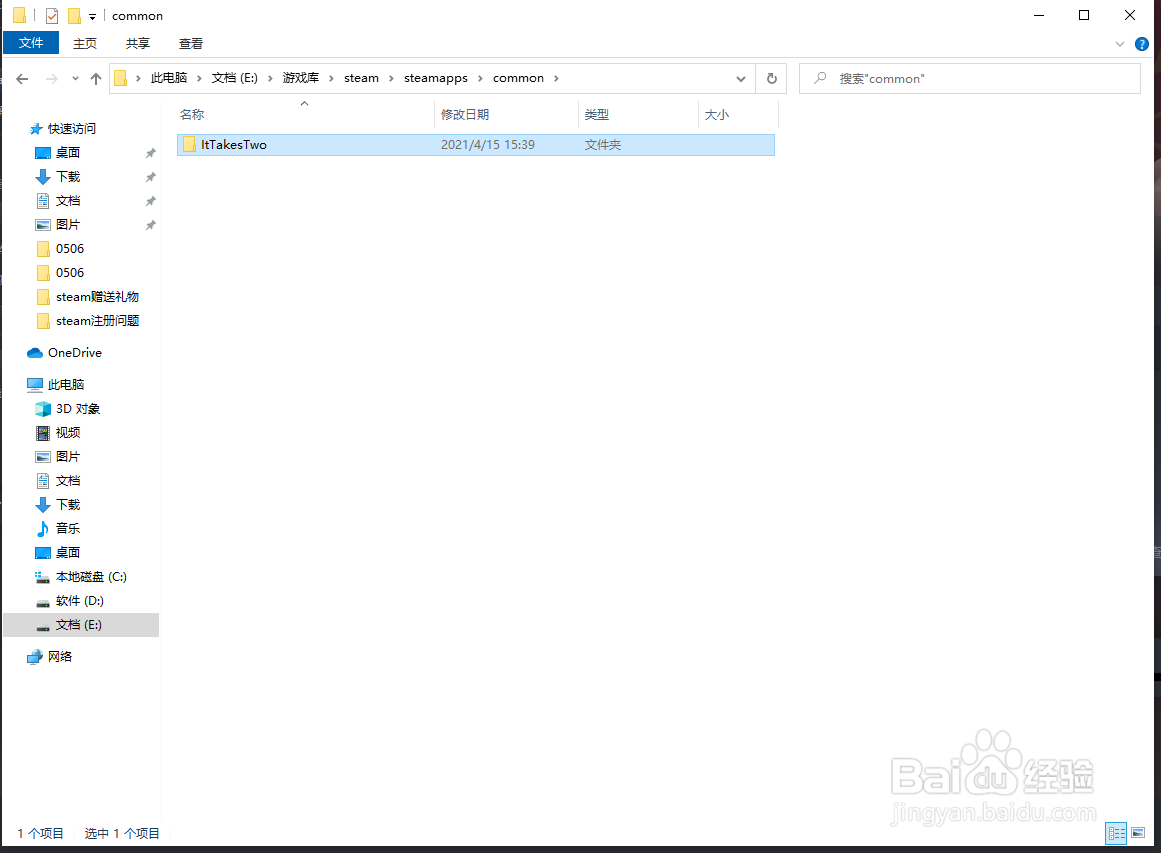This screenshot has width=1161, height=853.
Task: Click the steam breadcrumb segment
Action: (x=361, y=78)
